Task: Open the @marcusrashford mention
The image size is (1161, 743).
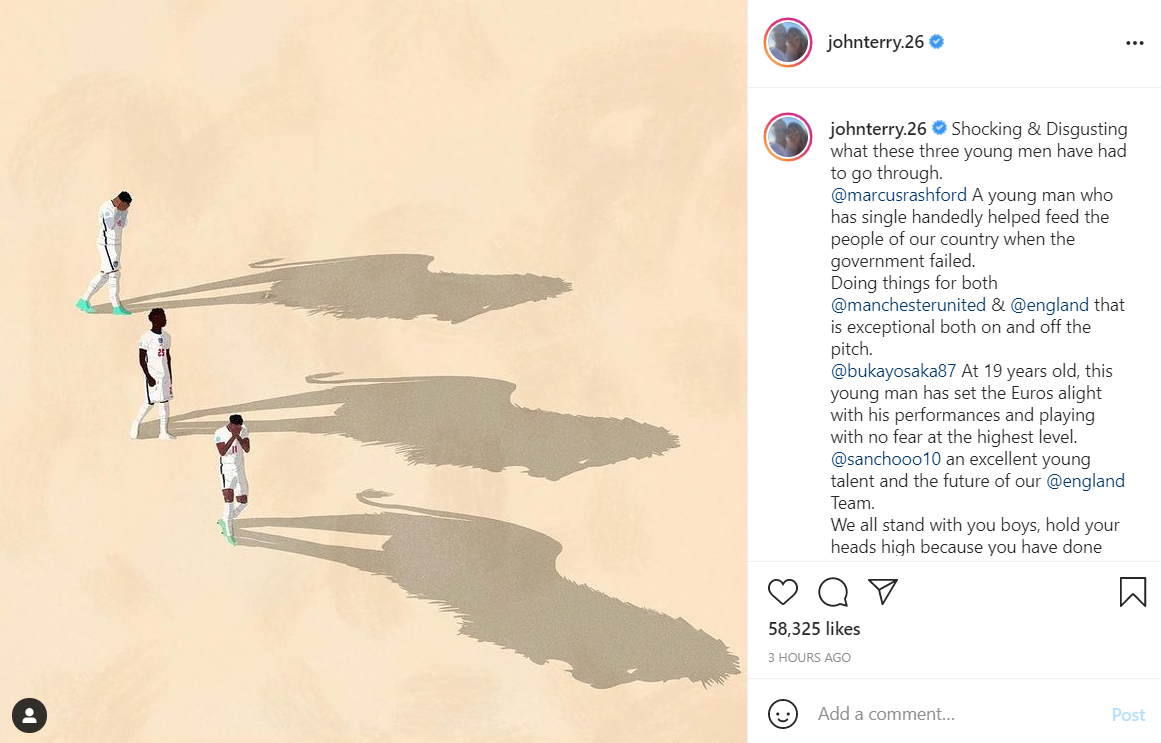Action: click(898, 195)
